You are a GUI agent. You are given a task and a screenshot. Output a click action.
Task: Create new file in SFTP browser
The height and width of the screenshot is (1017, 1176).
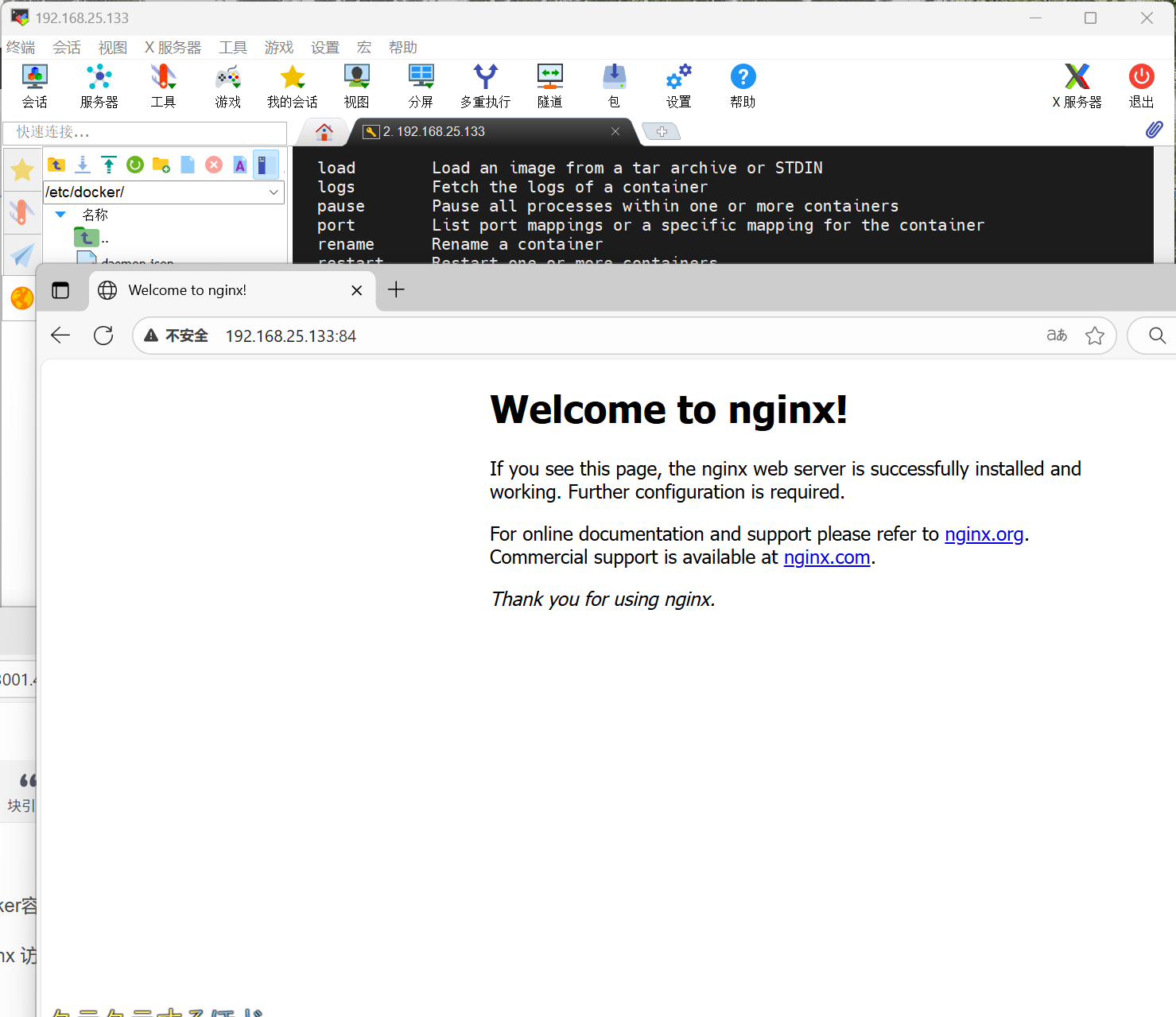pos(188,165)
